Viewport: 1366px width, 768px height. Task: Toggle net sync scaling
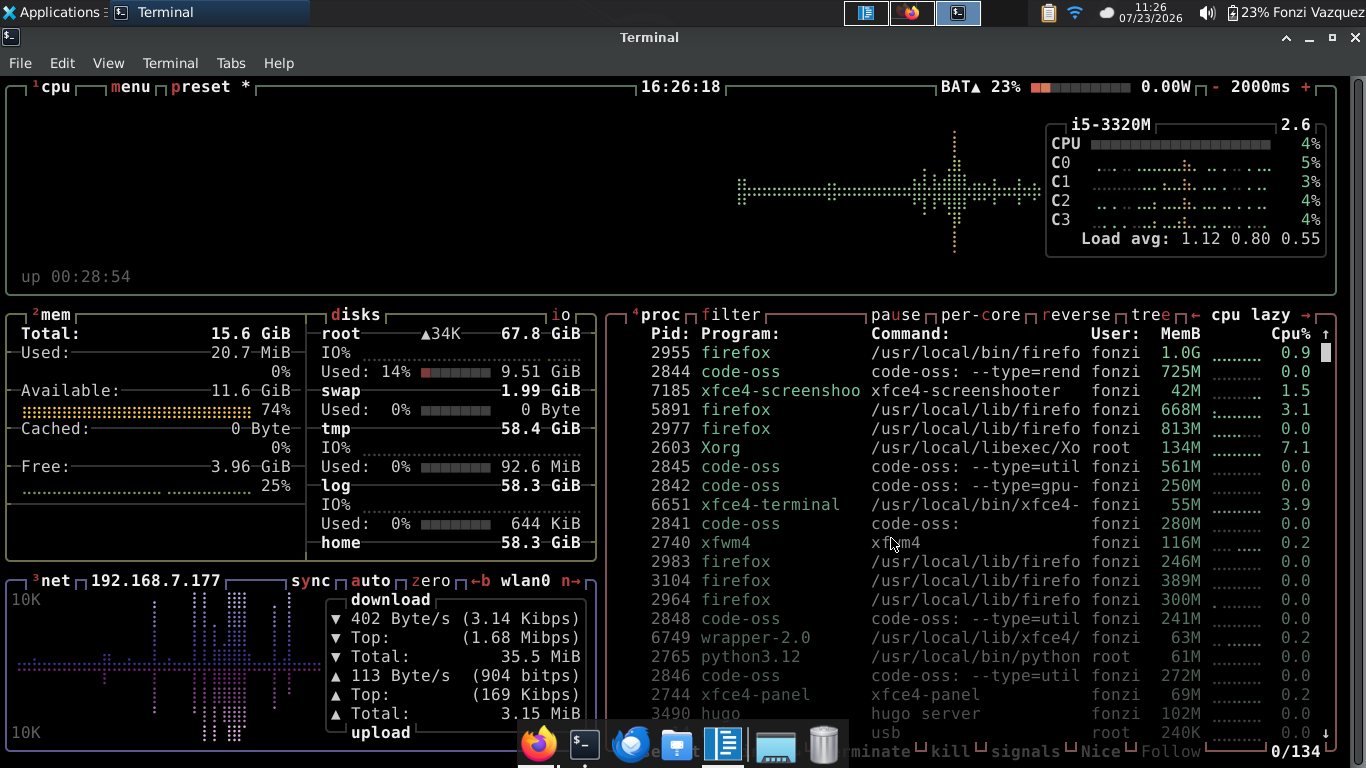[311, 581]
